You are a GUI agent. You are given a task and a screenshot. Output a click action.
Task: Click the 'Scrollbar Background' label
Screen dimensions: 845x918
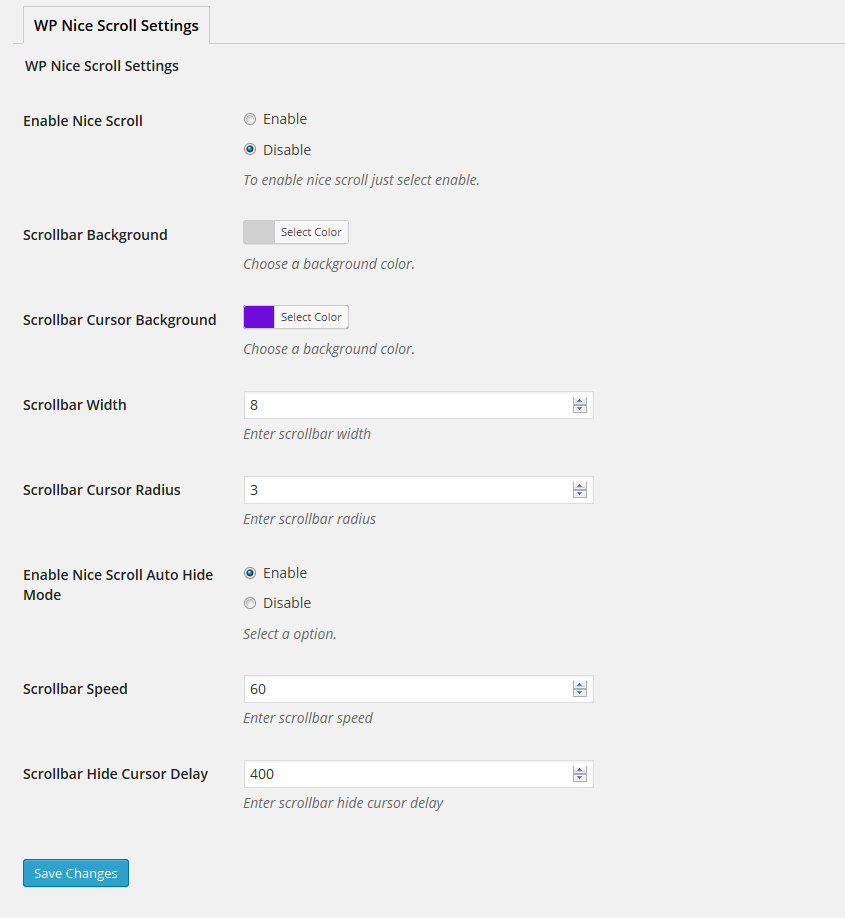[95, 235]
